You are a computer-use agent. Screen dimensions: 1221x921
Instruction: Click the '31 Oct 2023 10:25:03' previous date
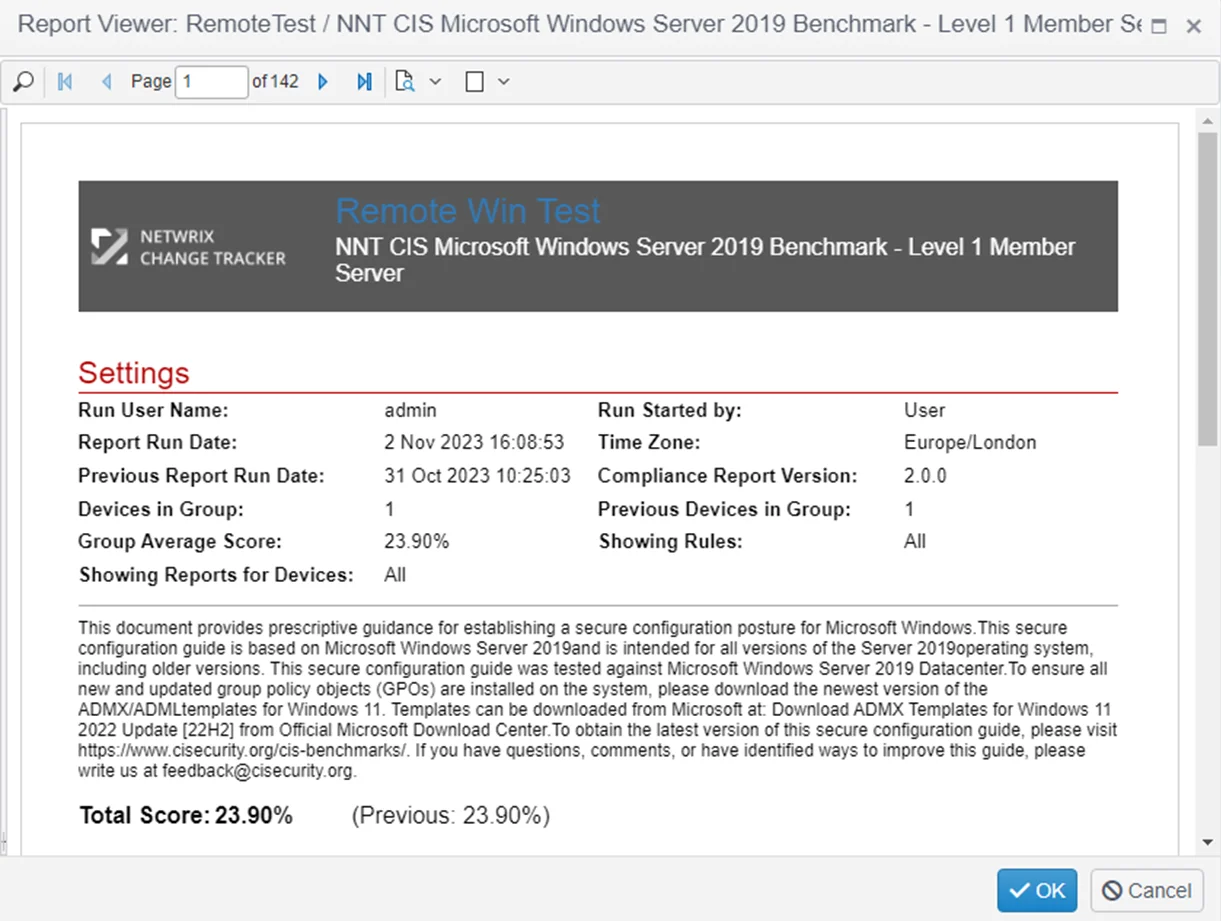pyautogui.click(x=477, y=476)
